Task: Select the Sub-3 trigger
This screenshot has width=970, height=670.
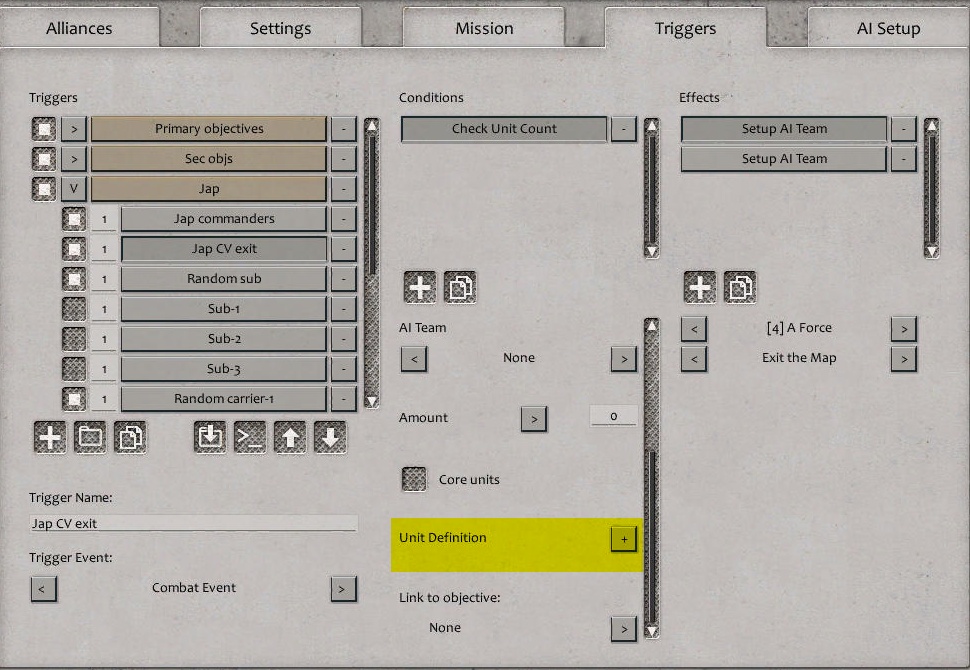Action: click(x=223, y=369)
